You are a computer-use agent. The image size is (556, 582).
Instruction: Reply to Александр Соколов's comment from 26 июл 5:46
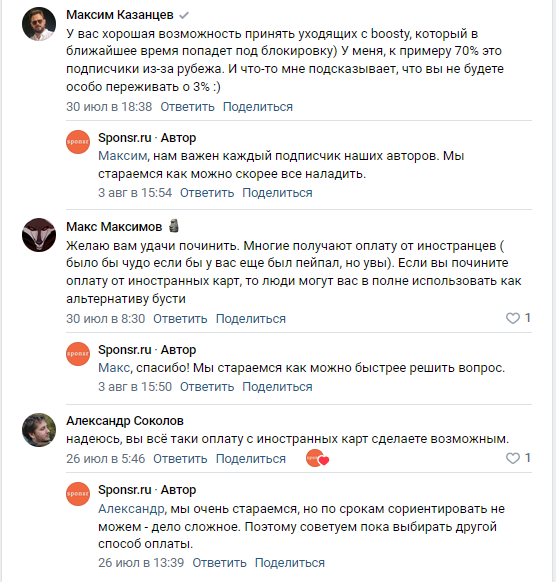[x=180, y=459]
